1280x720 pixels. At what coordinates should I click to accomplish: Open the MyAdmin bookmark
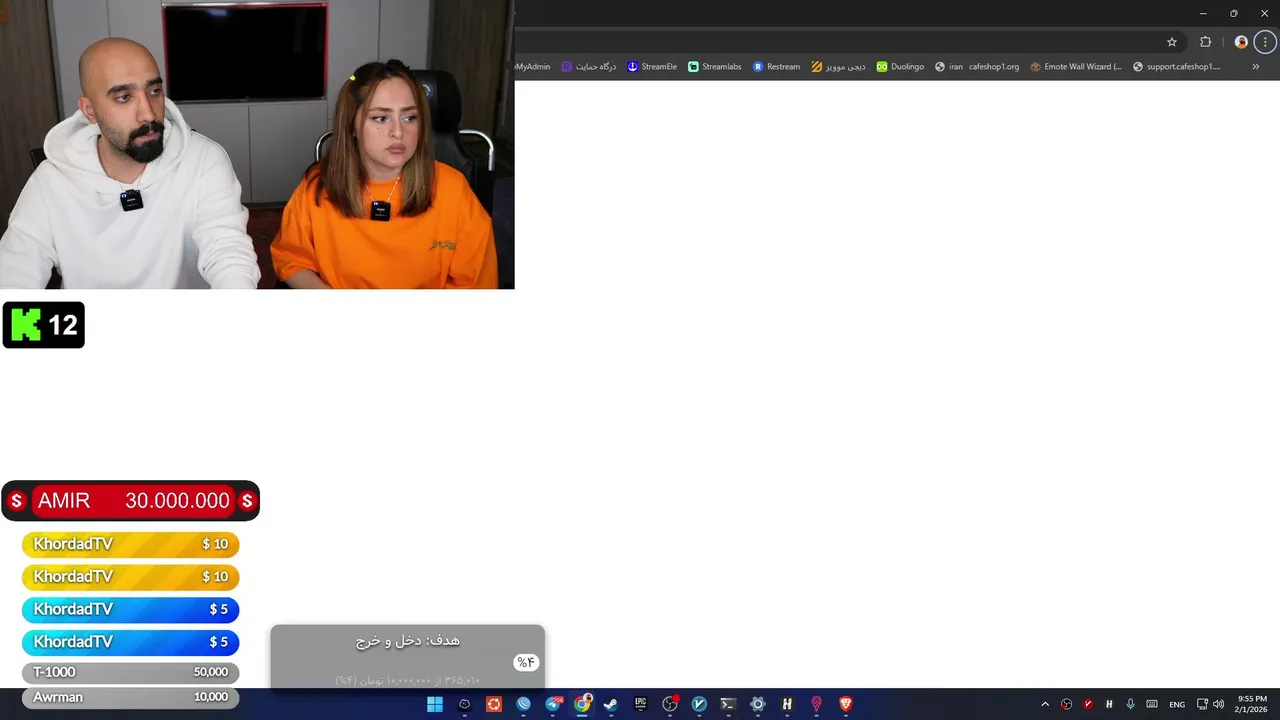(x=533, y=67)
